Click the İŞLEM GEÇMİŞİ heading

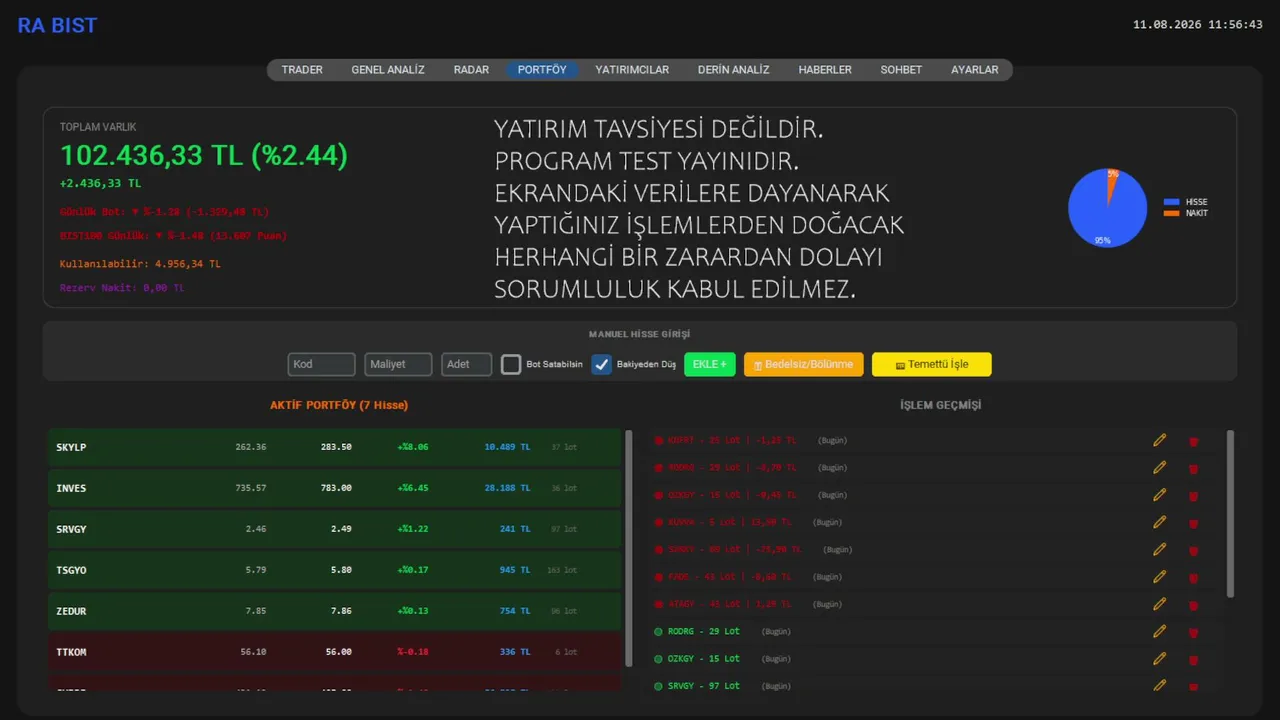(941, 405)
